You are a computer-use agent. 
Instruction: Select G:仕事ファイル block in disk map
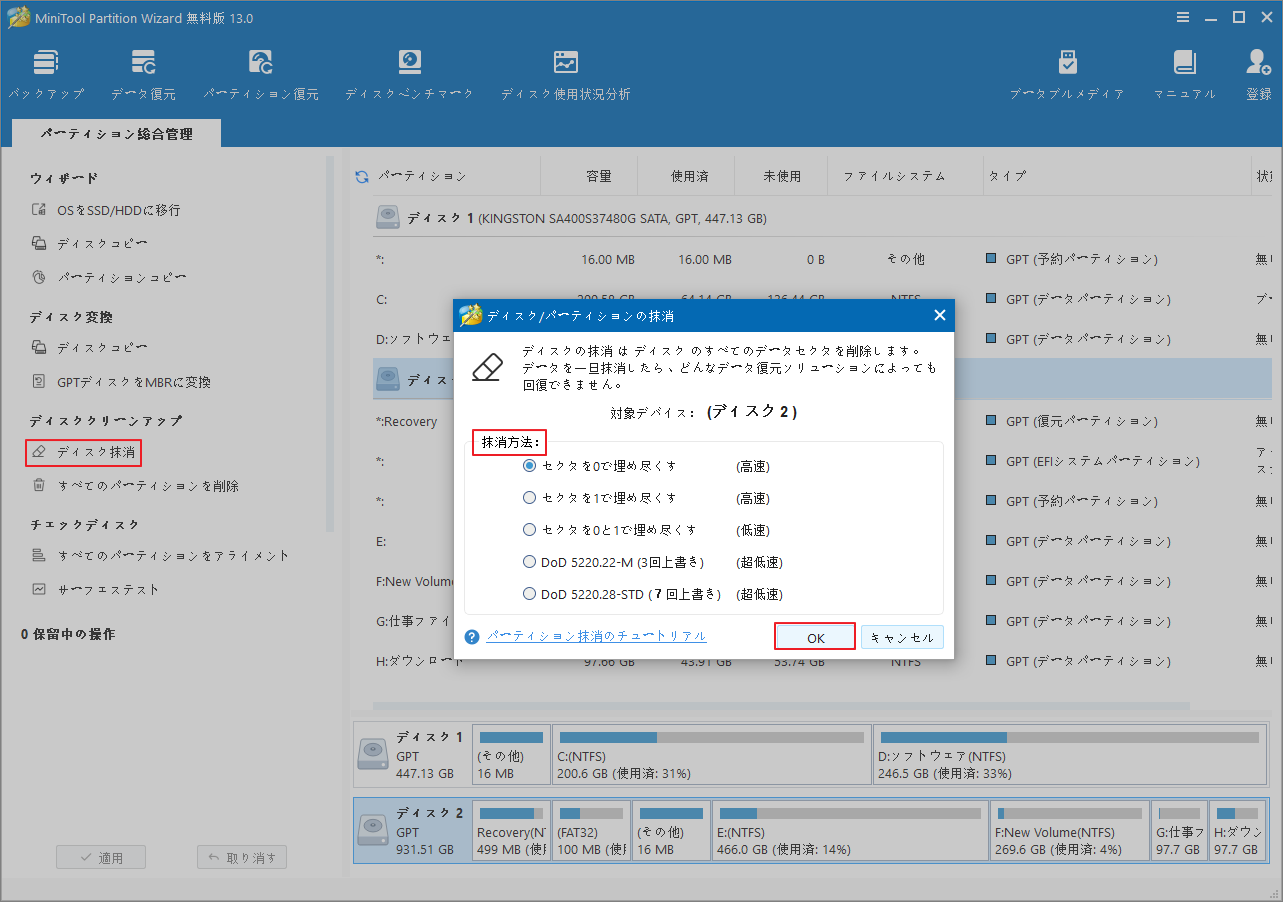pyautogui.click(x=1178, y=831)
